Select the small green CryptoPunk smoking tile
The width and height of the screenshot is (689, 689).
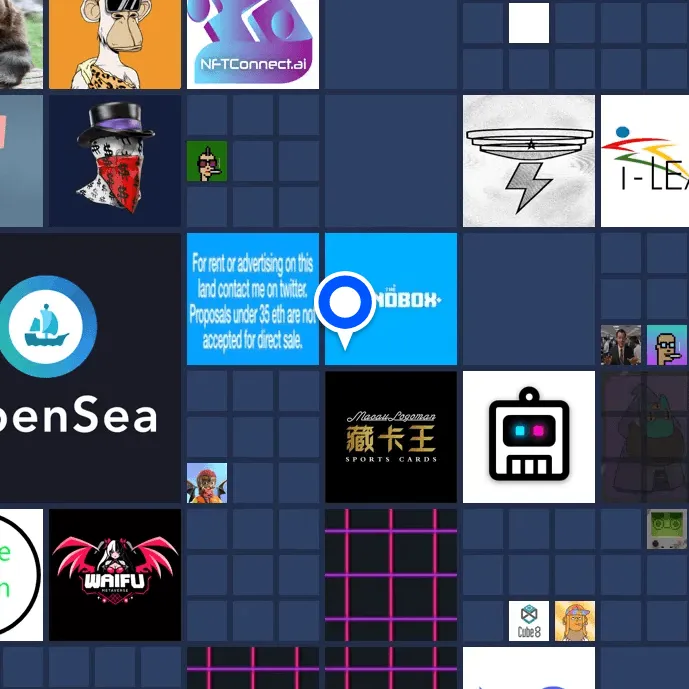207,161
